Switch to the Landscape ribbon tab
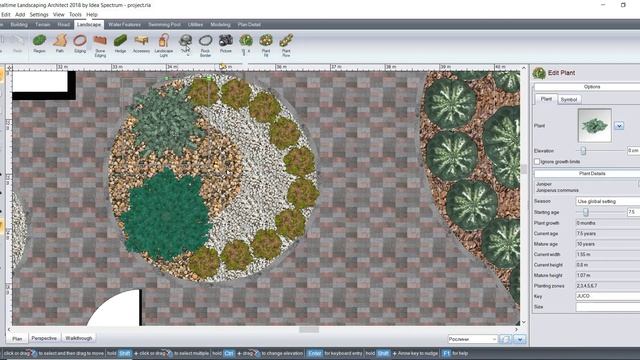The image size is (640, 360). pyautogui.click(x=89, y=24)
